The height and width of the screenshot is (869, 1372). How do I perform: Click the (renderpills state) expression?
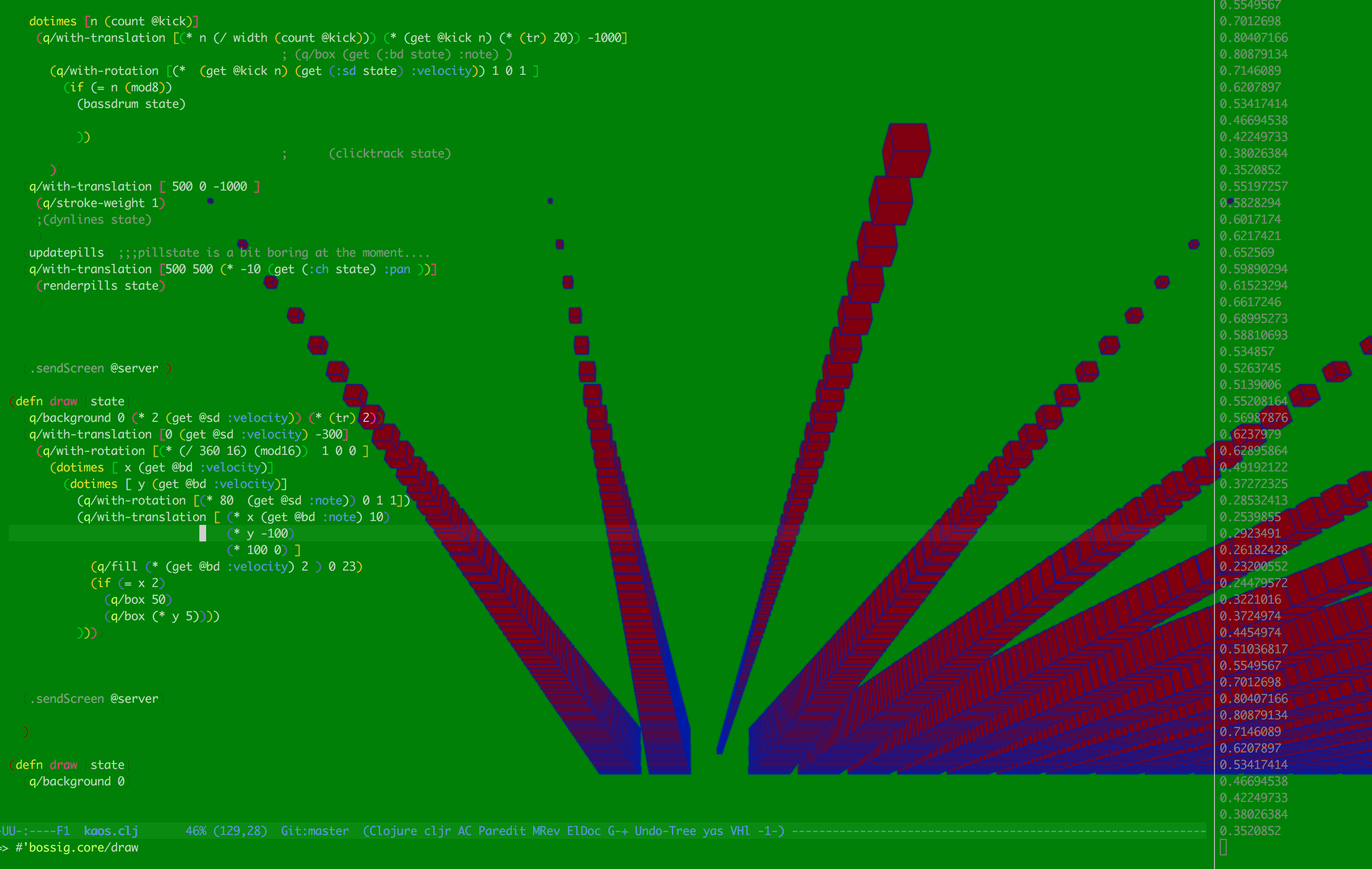pos(101,286)
